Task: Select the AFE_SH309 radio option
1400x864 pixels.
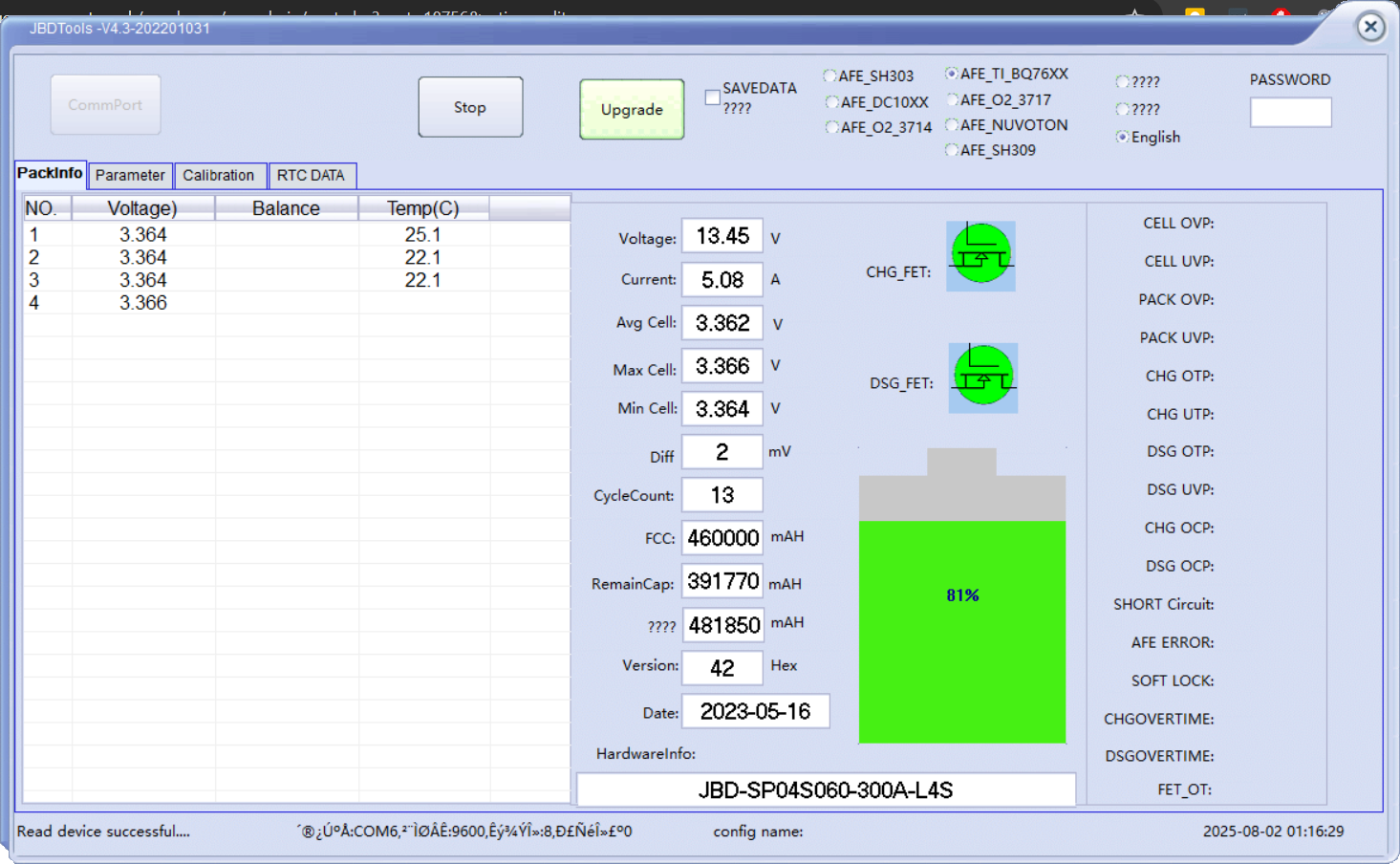Action: click(952, 150)
